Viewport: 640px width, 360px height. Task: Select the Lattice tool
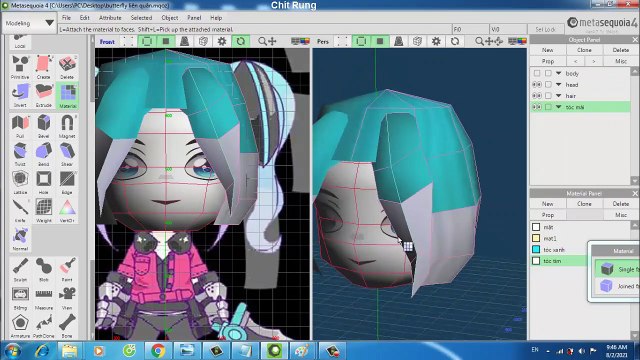(x=20, y=182)
